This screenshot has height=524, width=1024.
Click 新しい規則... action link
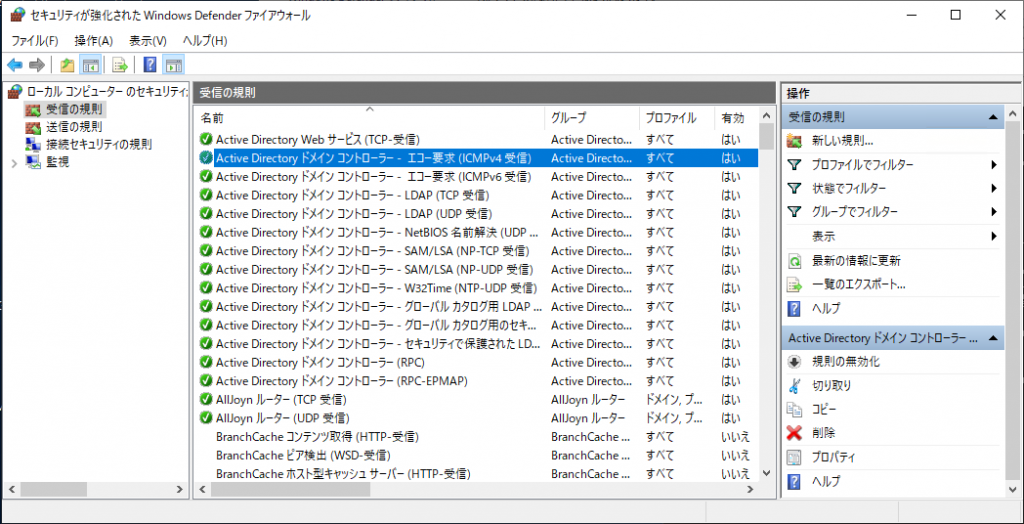pos(842,140)
